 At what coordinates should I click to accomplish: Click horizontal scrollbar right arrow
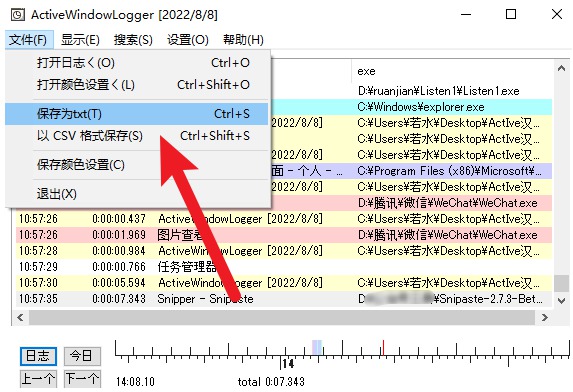[x=544, y=317]
